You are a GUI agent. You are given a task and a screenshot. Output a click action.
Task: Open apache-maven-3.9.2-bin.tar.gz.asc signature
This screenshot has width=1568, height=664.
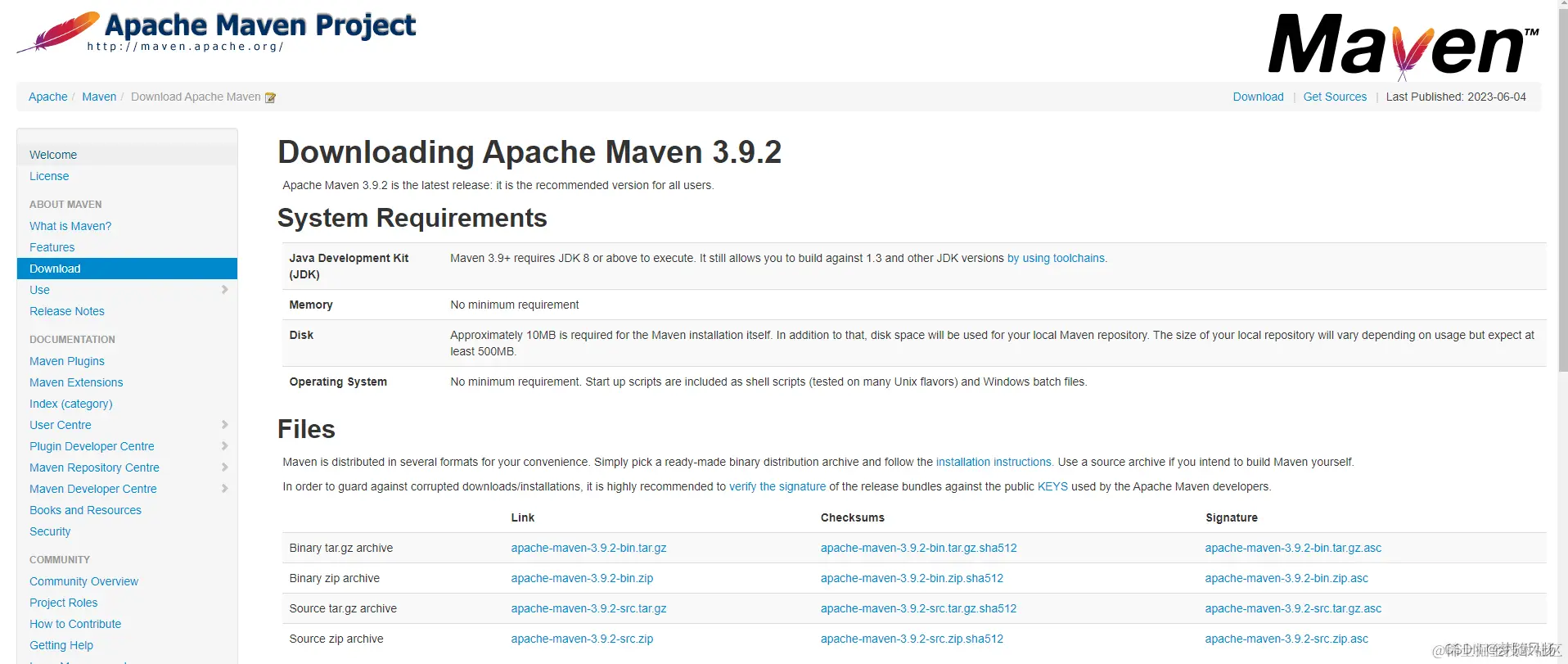coord(1293,548)
